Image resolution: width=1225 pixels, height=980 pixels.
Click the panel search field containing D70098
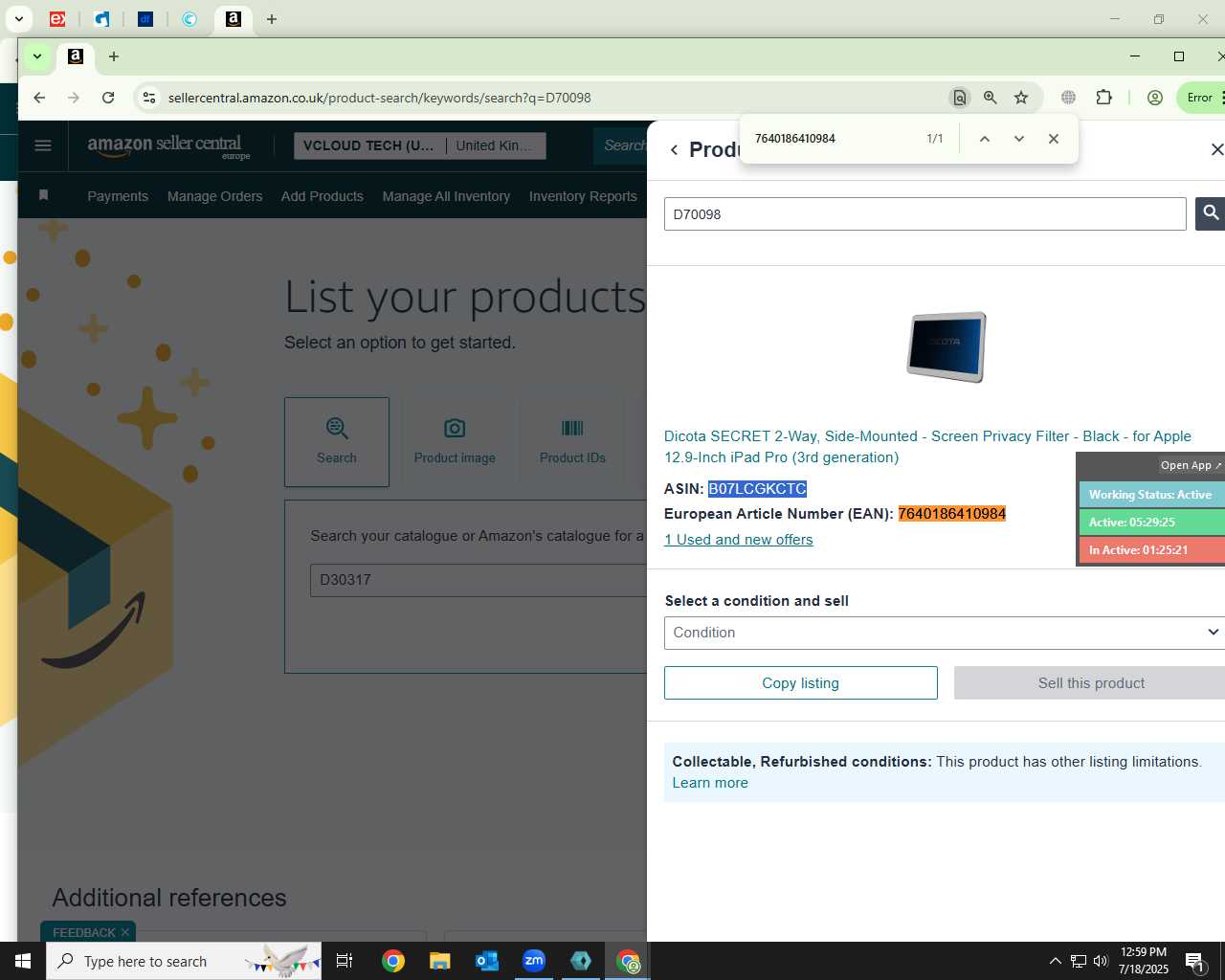tap(924, 214)
